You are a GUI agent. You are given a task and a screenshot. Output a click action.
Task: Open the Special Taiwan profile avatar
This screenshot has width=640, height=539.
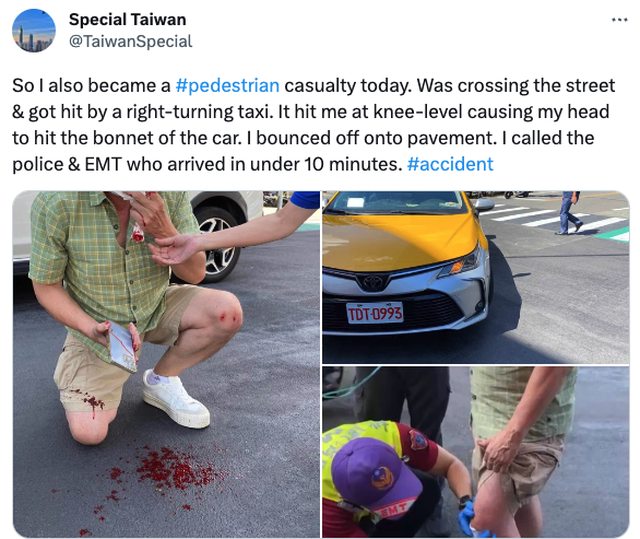pos(34,31)
